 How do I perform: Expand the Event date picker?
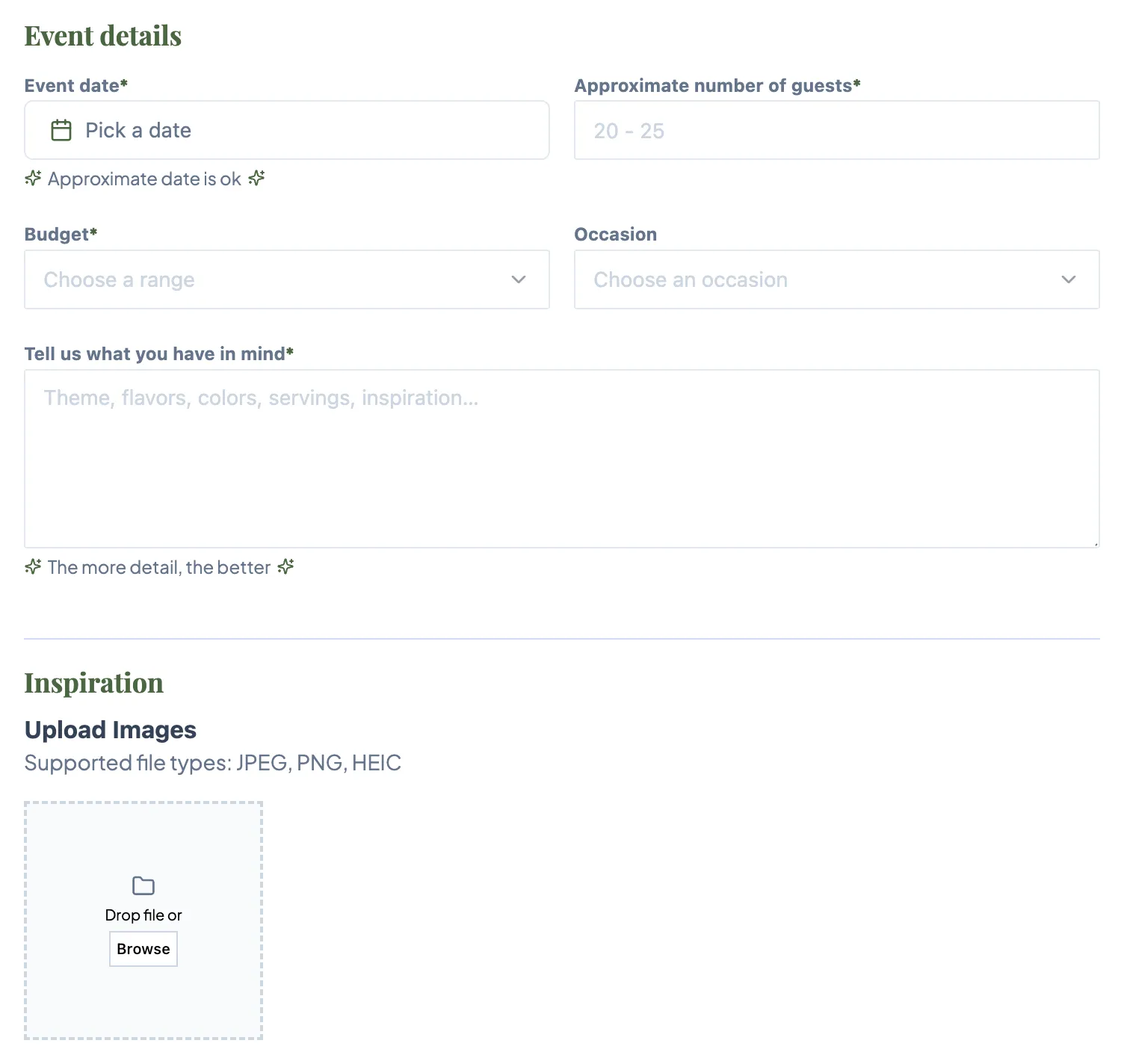click(x=287, y=130)
